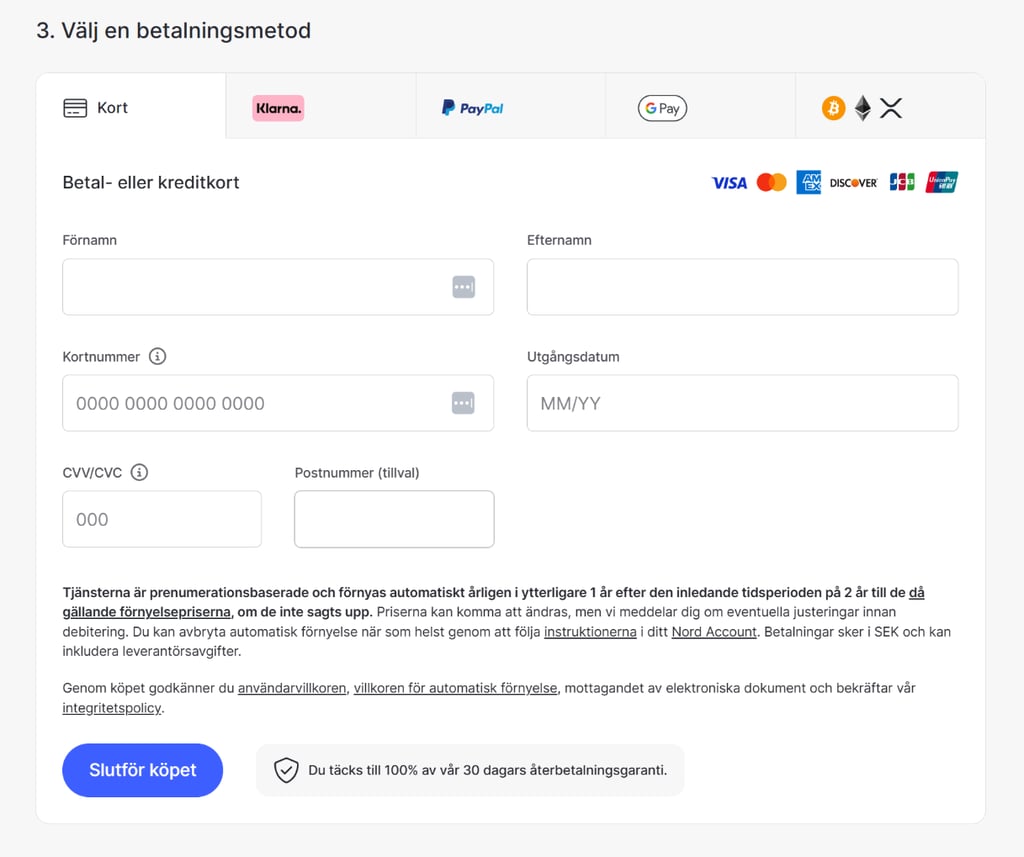Image resolution: width=1024 pixels, height=857 pixels.
Task: Focus the Förnamn input field
Action: pyautogui.click(x=278, y=287)
